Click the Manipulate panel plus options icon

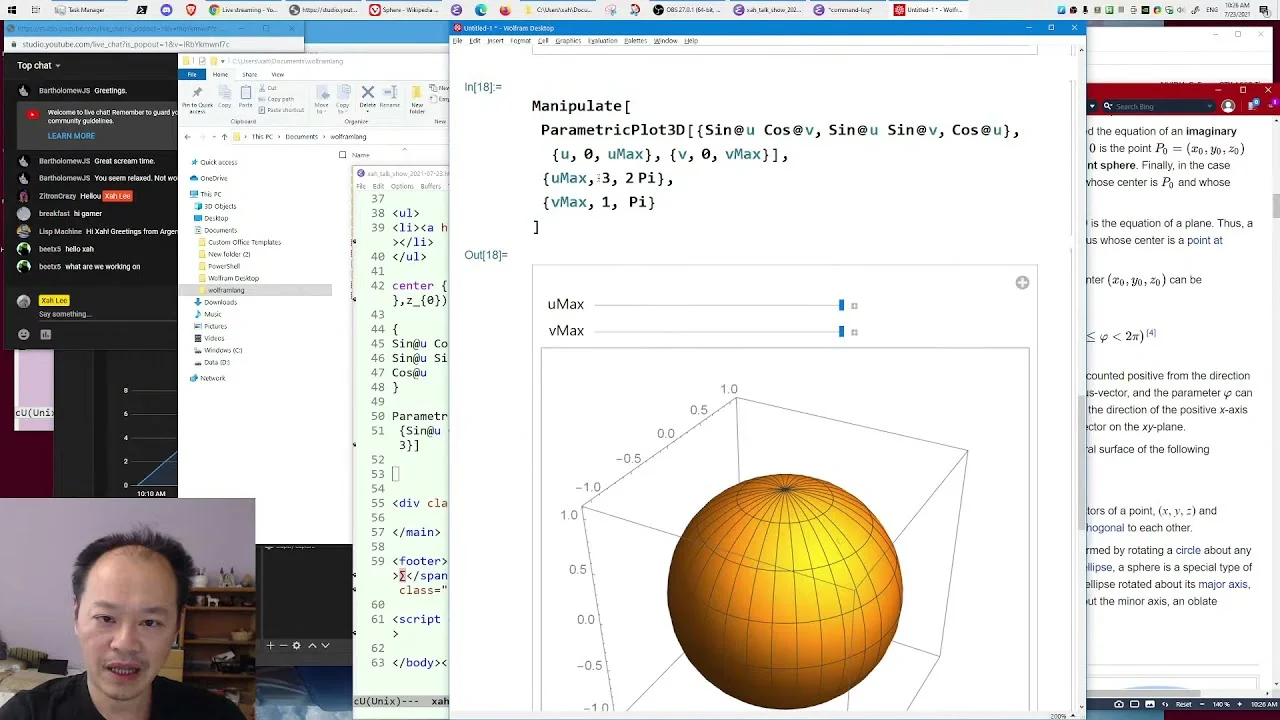[1022, 283]
